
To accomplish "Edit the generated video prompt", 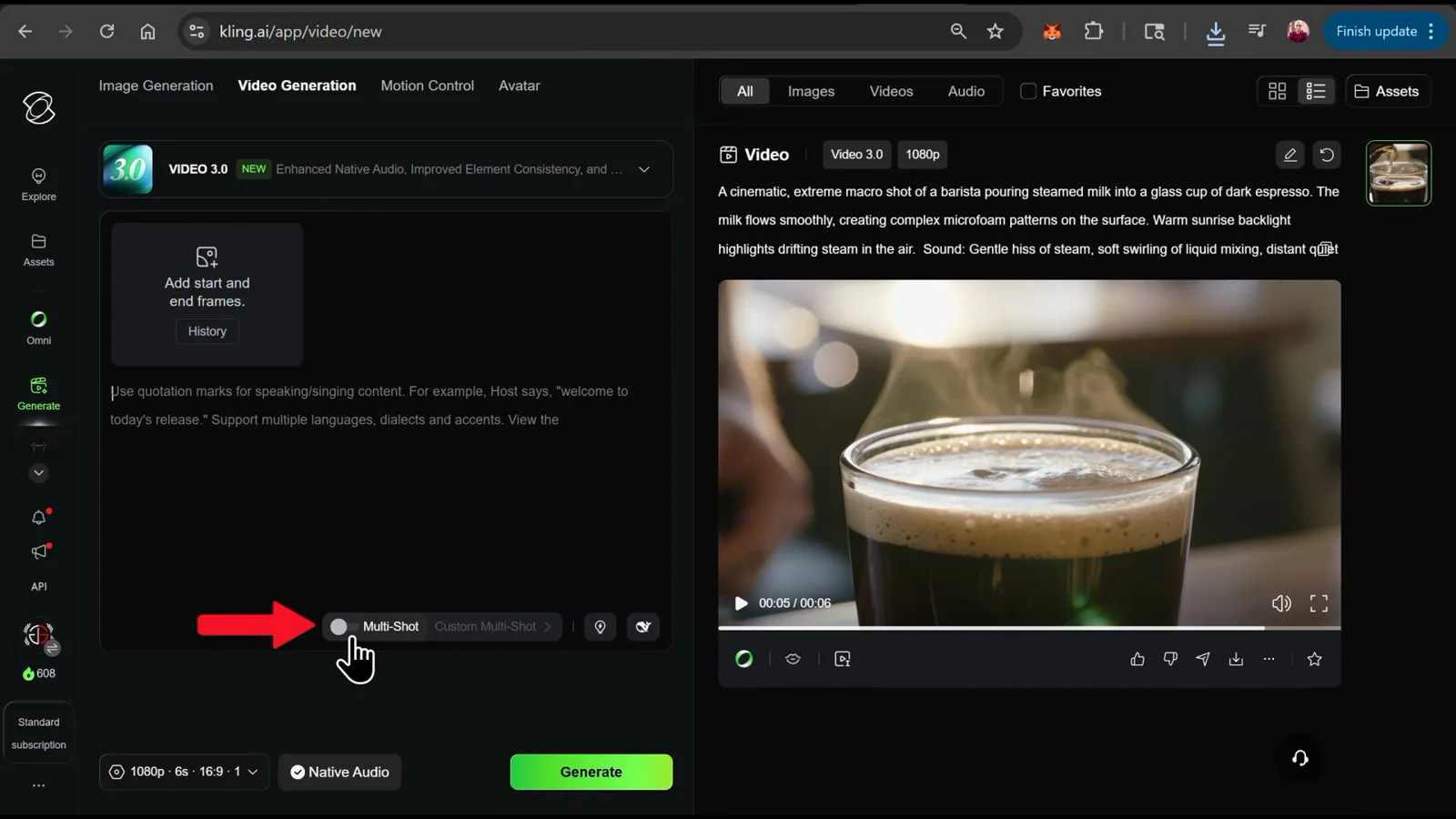I will click(x=1289, y=155).
